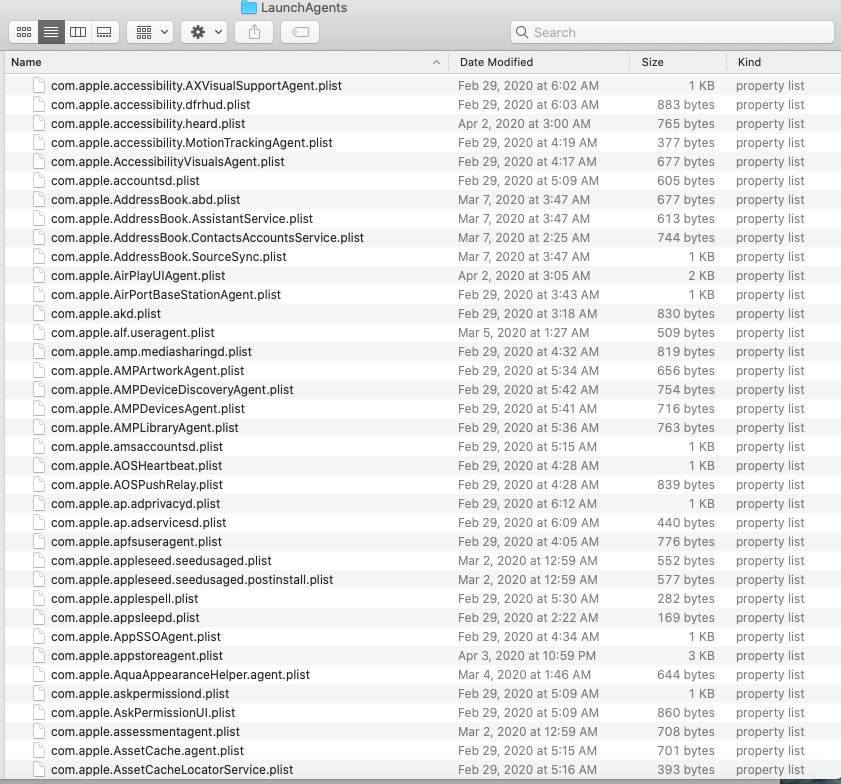Click the Mar 5, 2020 at 1:27 AM date
This screenshot has width=841, height=784.
point(523,333)
